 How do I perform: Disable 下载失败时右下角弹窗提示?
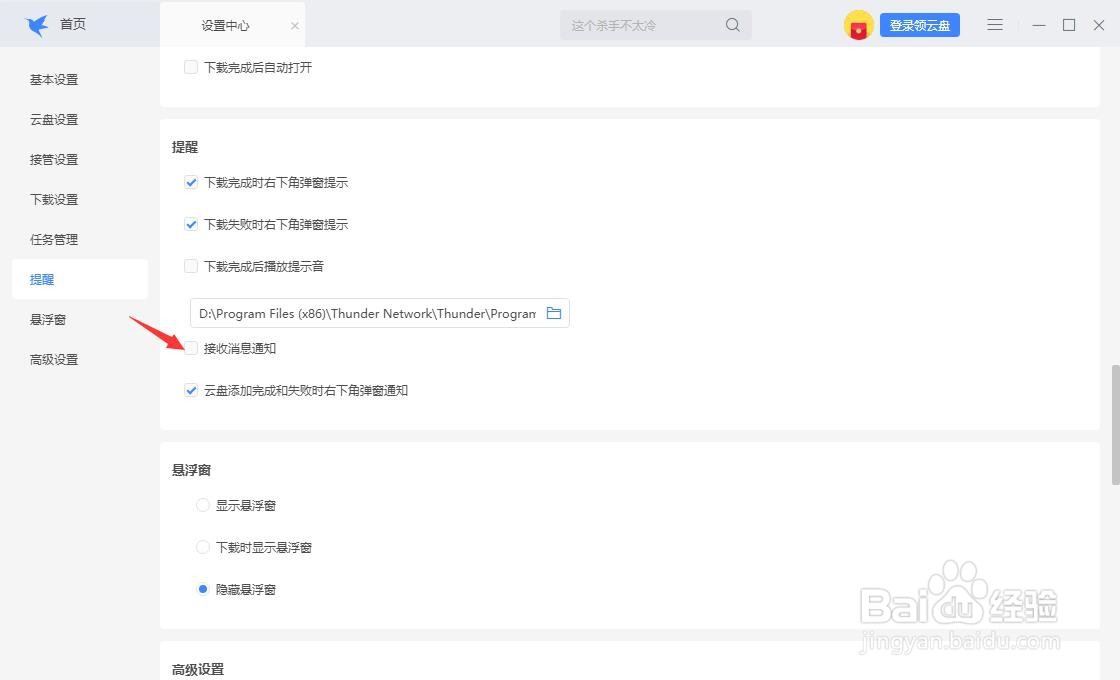point(191,224)
